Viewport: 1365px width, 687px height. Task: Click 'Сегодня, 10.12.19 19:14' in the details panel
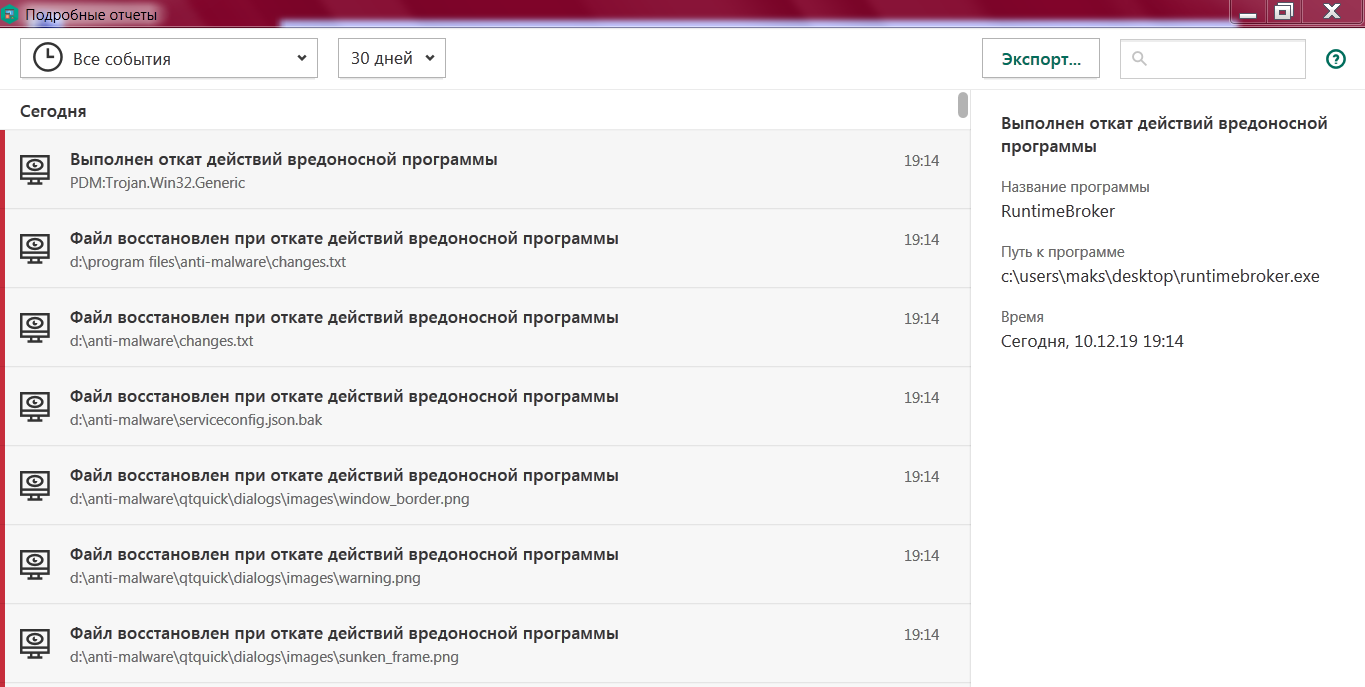coord(1092,341)
